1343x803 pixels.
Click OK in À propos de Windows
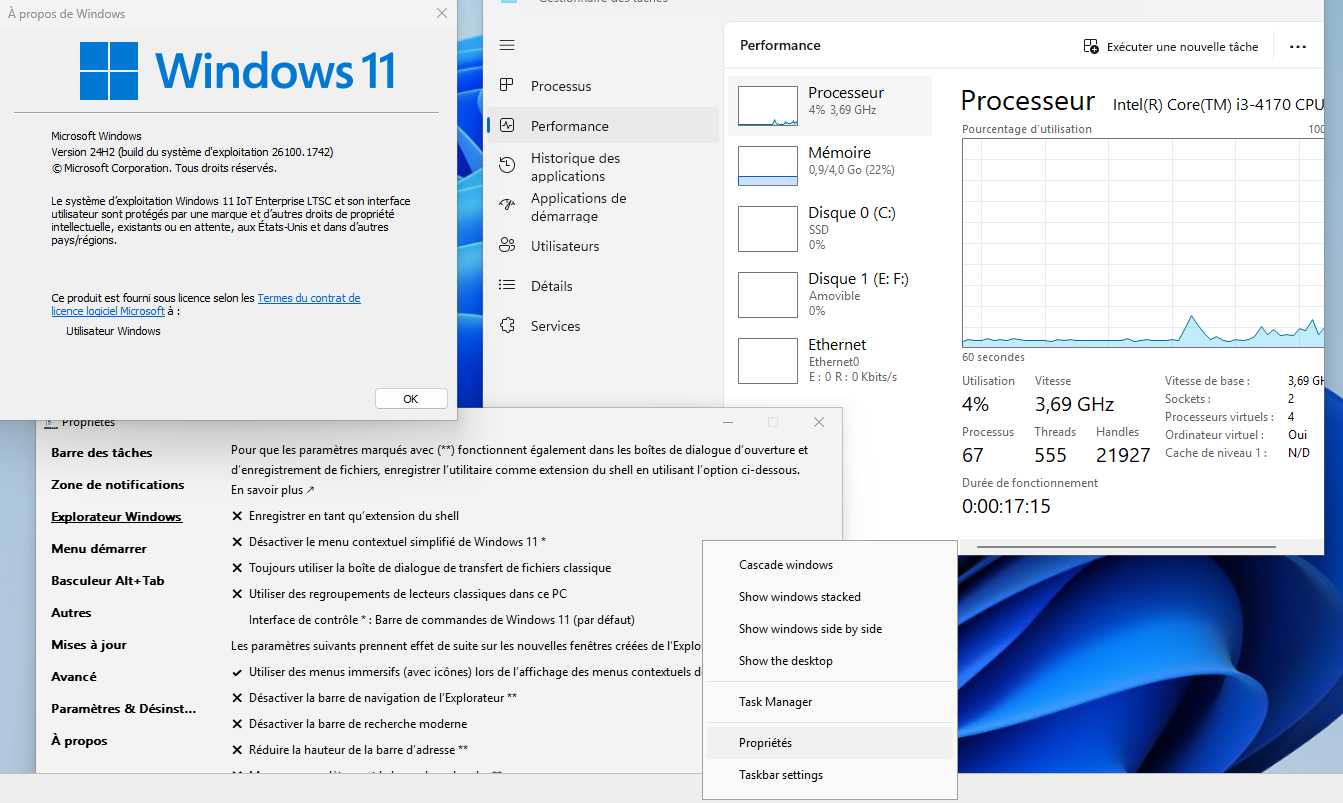(x=411, y=398)
